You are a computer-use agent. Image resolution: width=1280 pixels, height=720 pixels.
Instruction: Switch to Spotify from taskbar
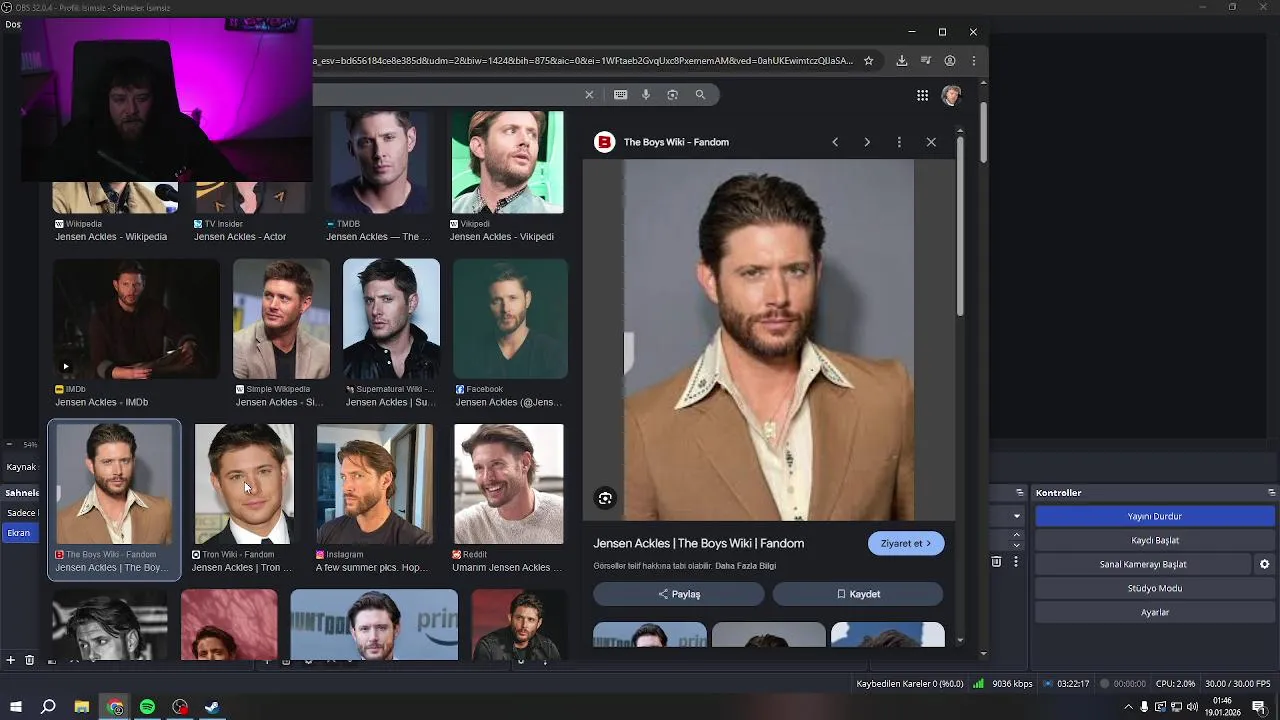point(147,707)
